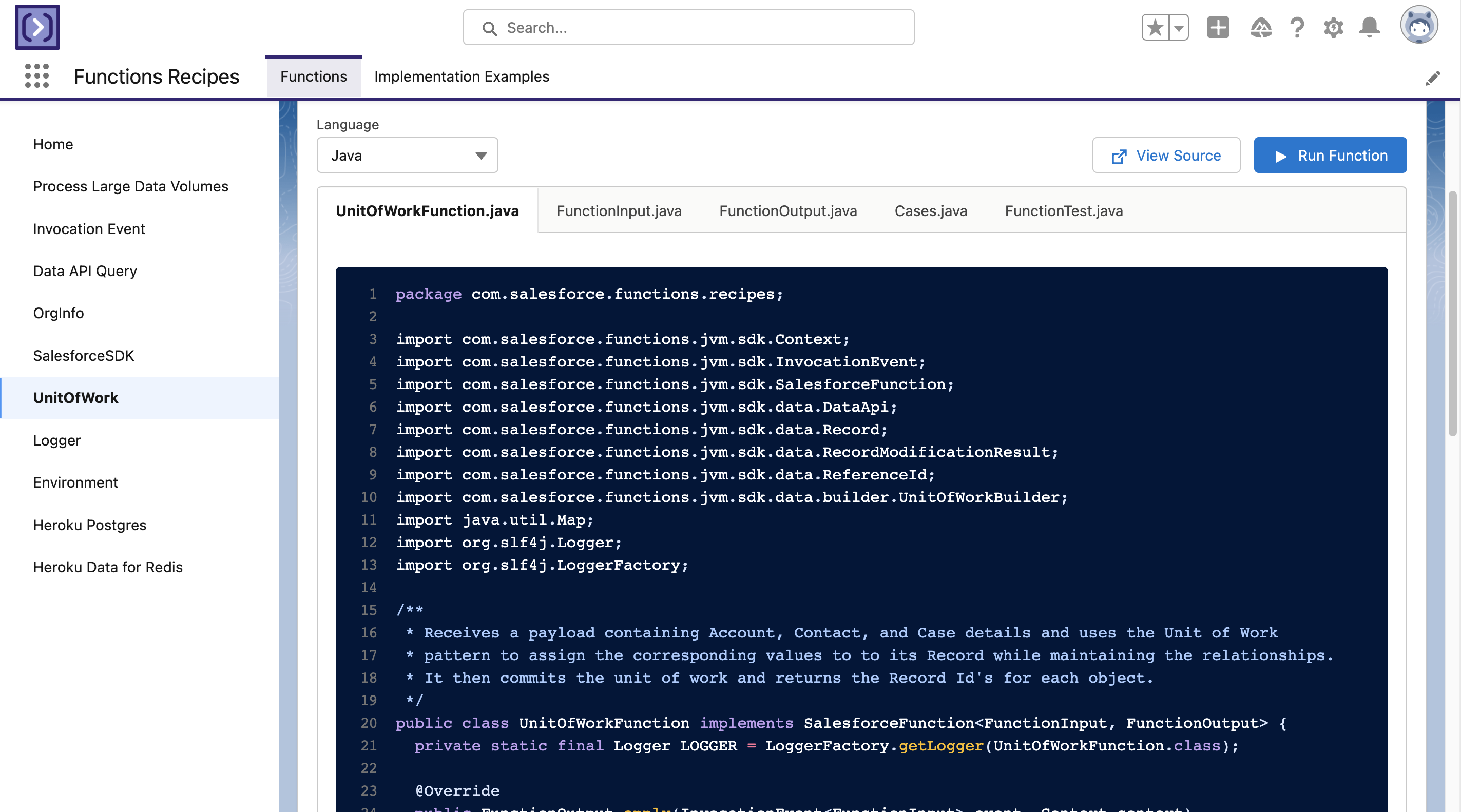The width and height of the screenshot is (1461, 812).
Task: Select the FunctionInput.java tab
Action: (619, 210)
